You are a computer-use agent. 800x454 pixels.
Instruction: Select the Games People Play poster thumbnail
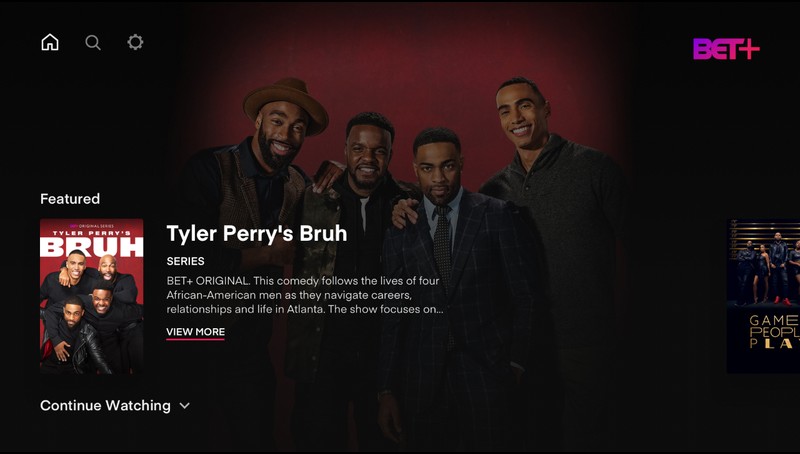763,296
